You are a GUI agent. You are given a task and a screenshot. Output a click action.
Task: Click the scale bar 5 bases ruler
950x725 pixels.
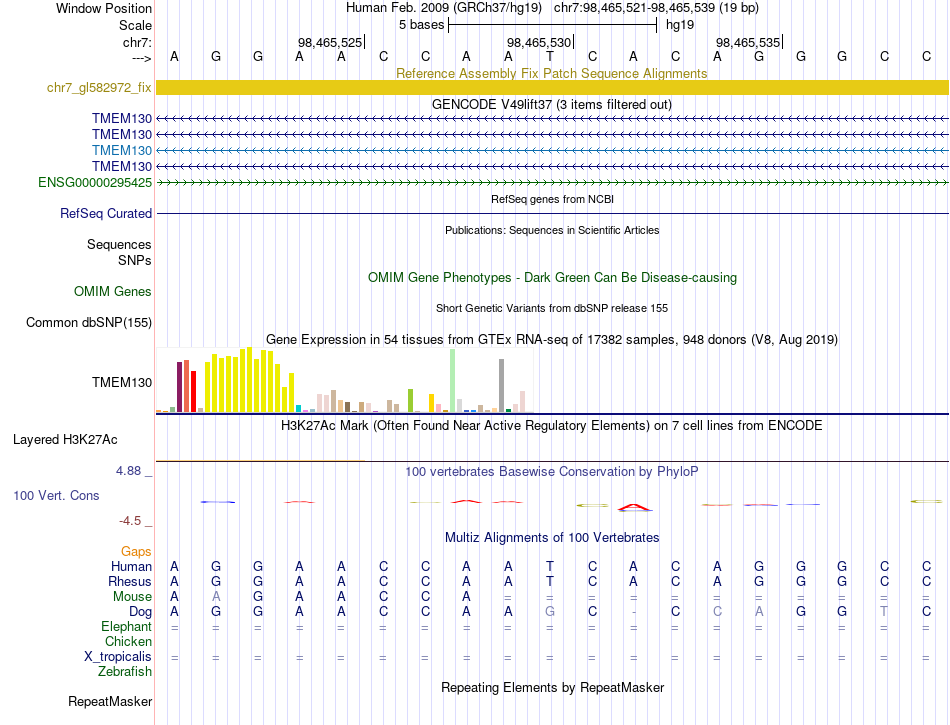553,25
